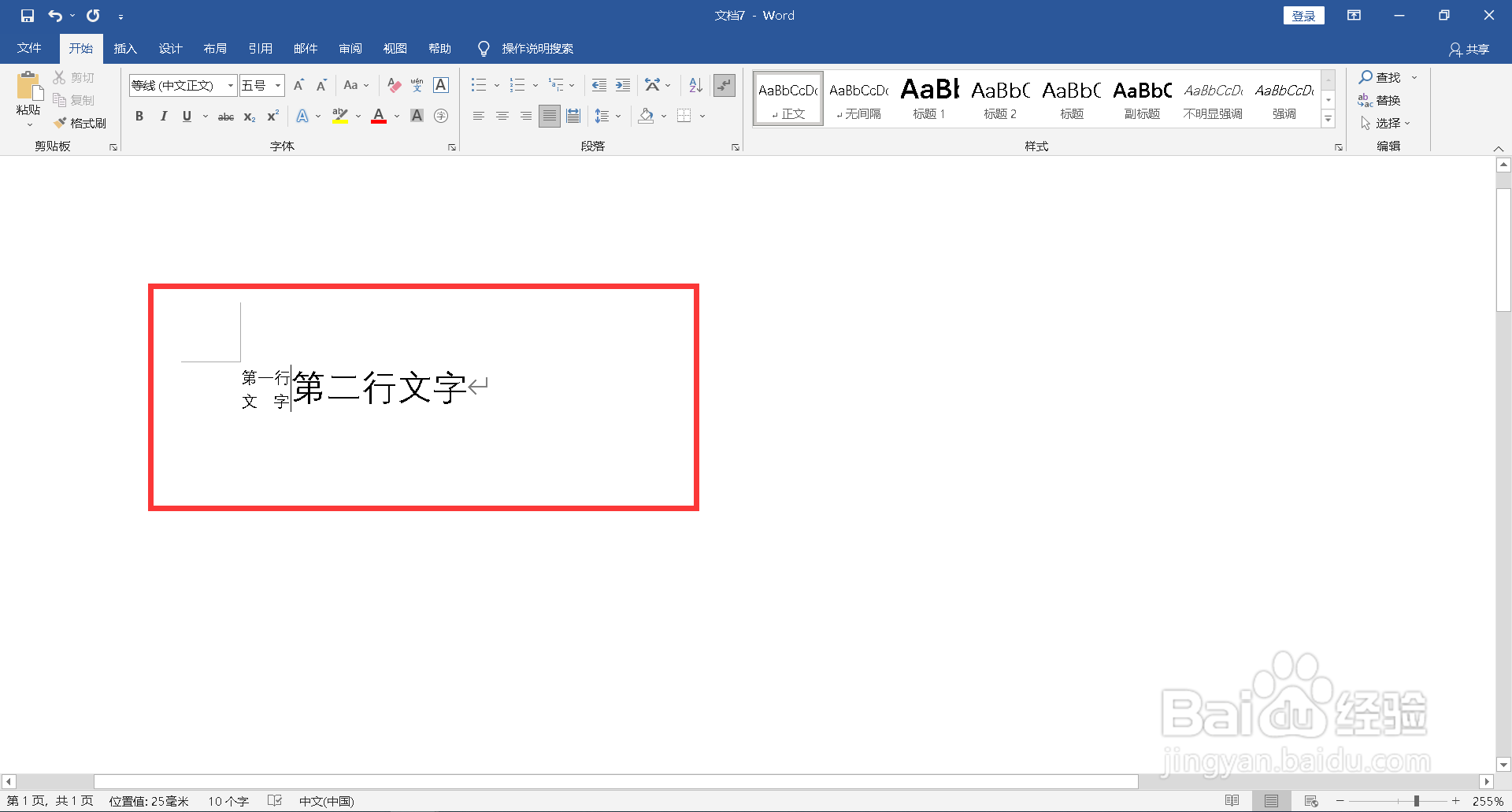Toggle justified alignment button
The height and width of the screenshot is (812, 1512).
coord(550,117)
